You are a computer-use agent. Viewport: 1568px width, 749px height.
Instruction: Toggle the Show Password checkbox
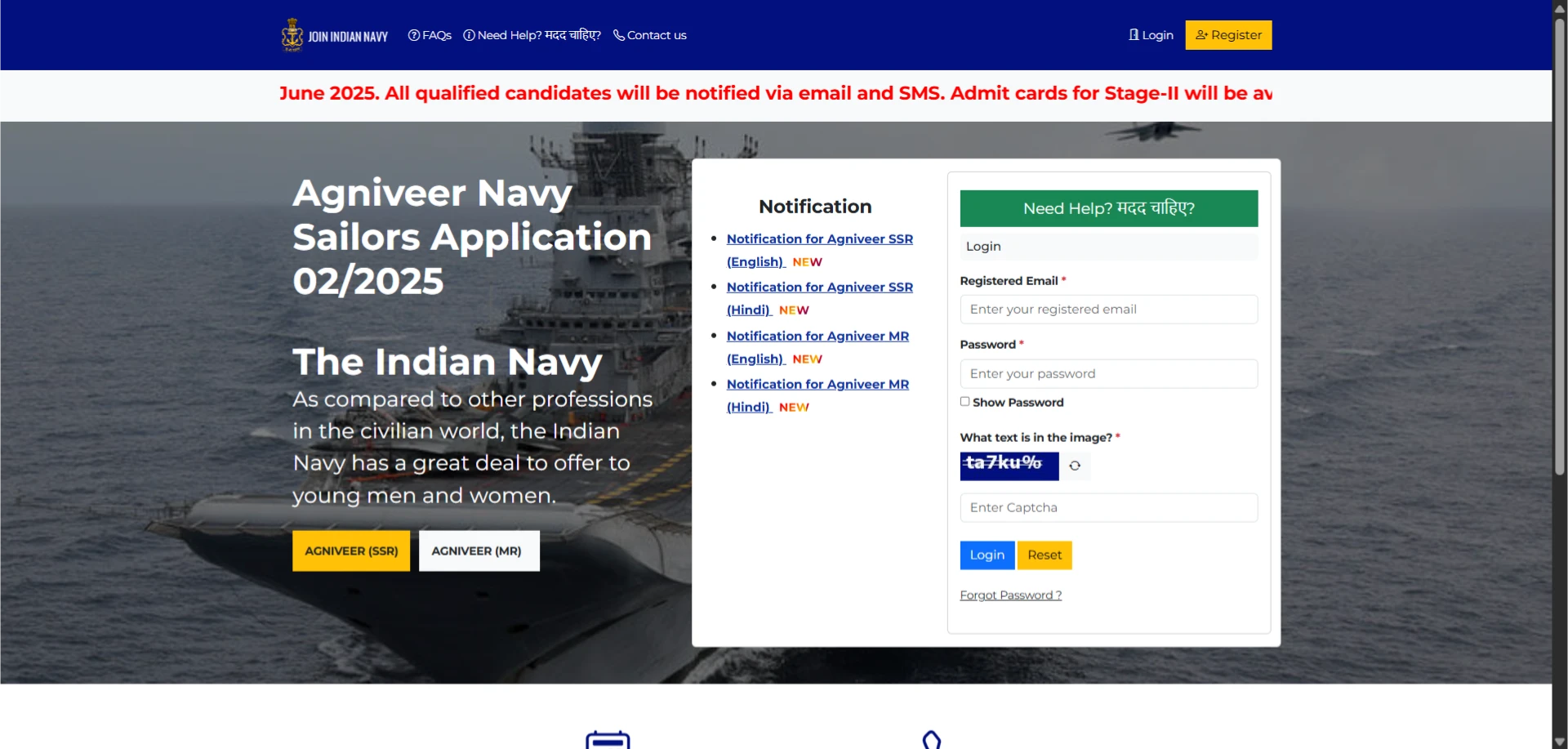(x=964, y=401)
